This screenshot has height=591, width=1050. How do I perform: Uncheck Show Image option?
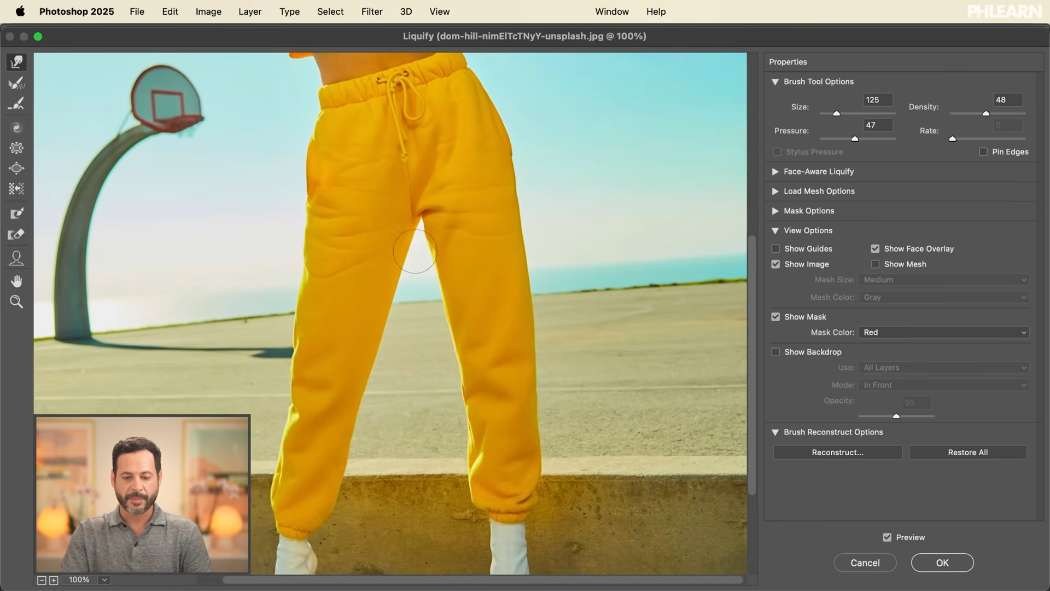[775, 264]
